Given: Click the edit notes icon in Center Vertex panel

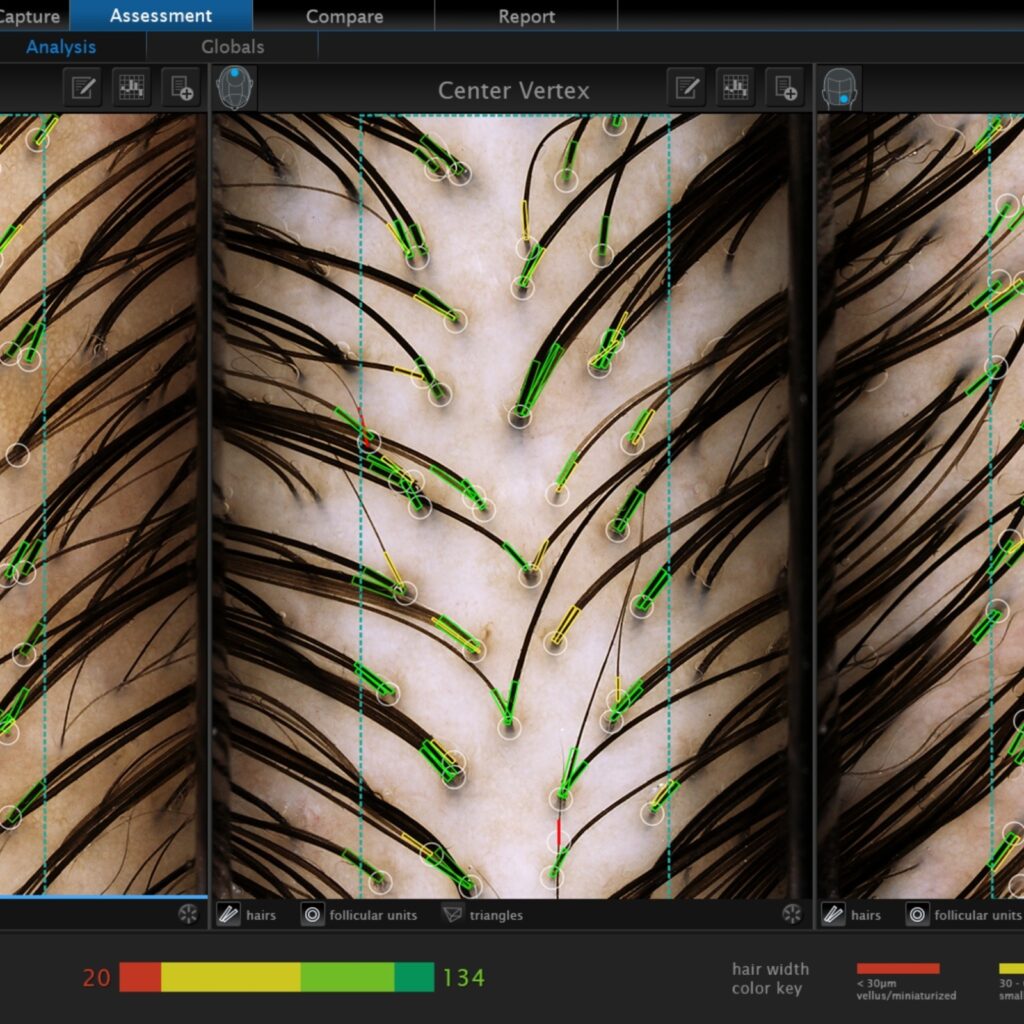Looking at the screenshot, I should pos(686,88).
